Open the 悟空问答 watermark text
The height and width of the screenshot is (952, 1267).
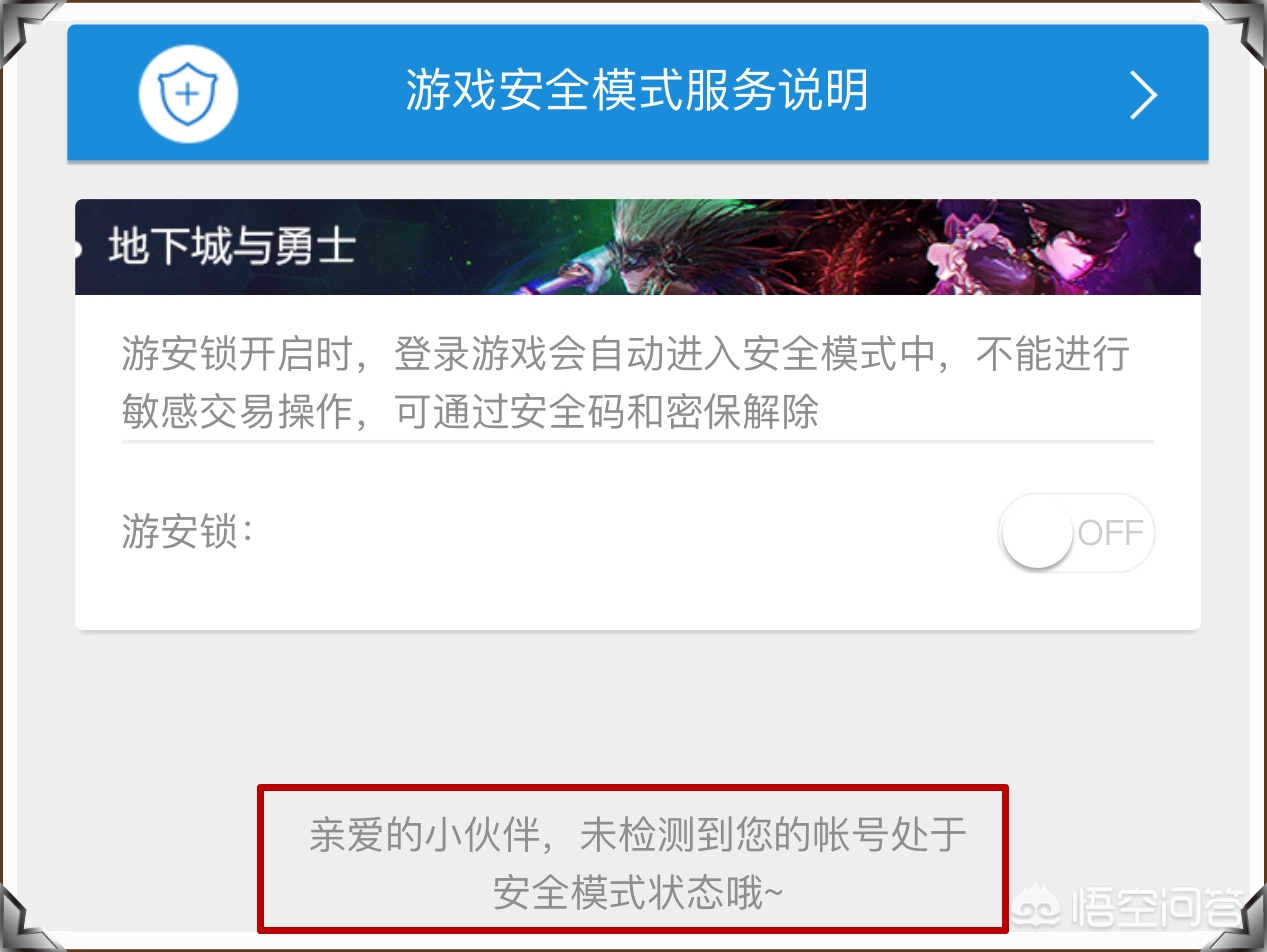click(x=1157, y=909)
